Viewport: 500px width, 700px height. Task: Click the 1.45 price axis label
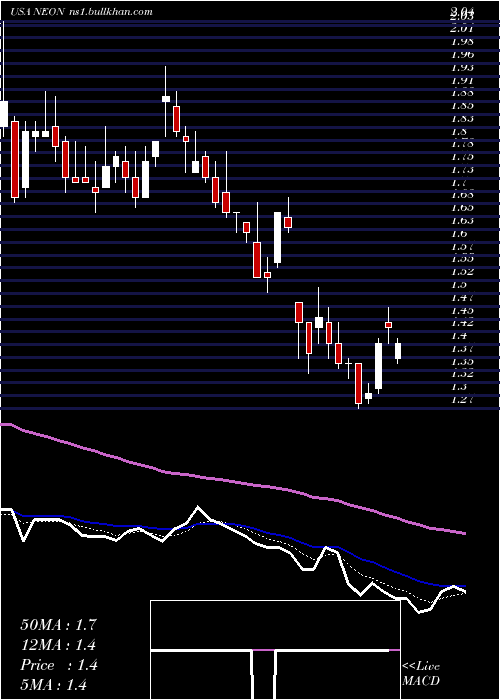click(462, 310)
